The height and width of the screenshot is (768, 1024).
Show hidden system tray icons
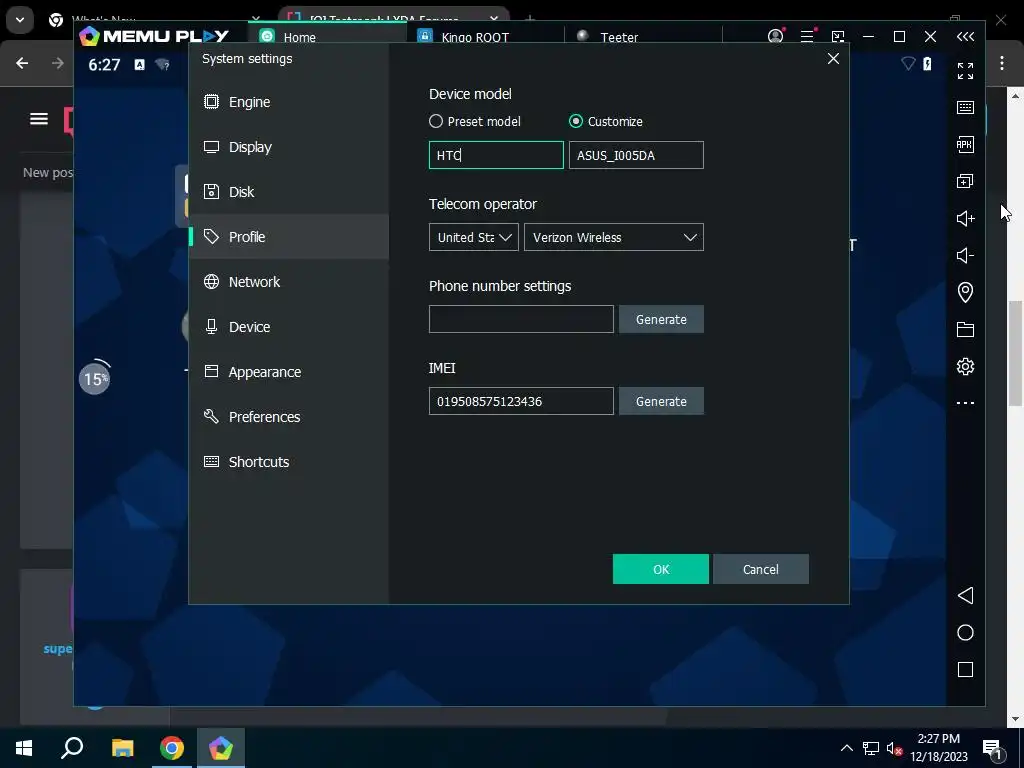tap(846, 748)
